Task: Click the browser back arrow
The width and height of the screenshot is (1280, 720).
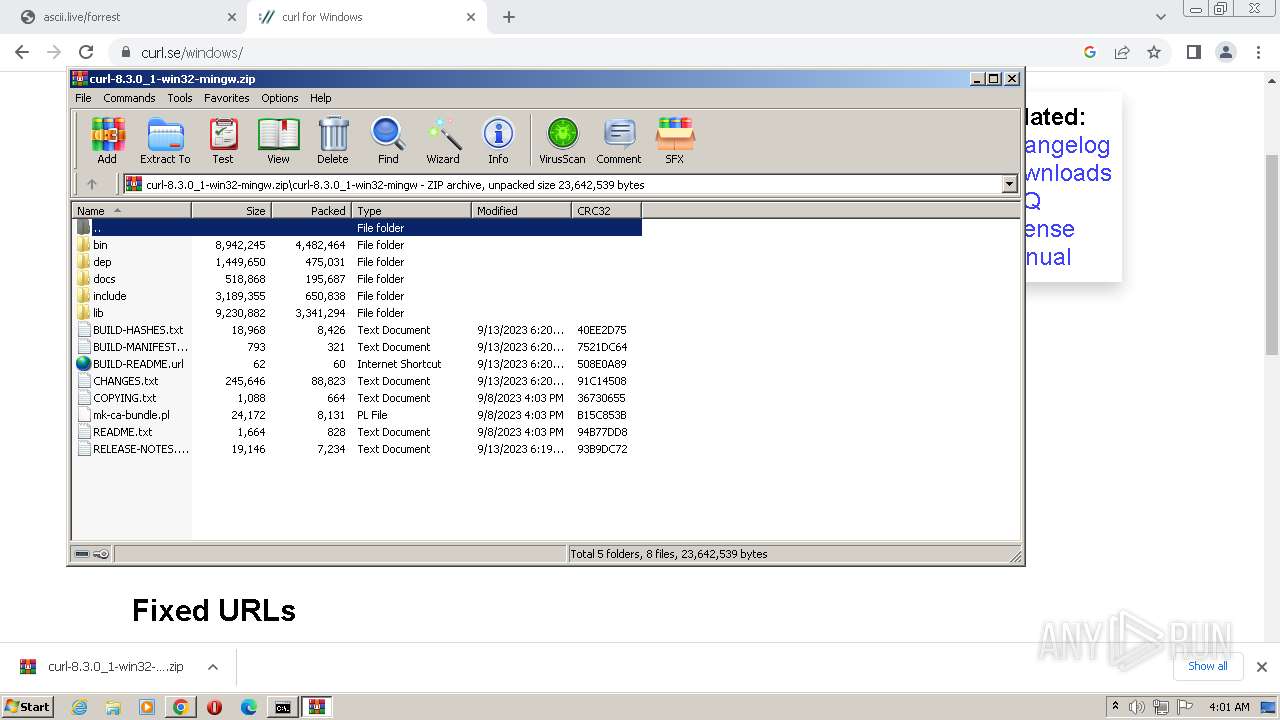Action: [x=22, y=52]
